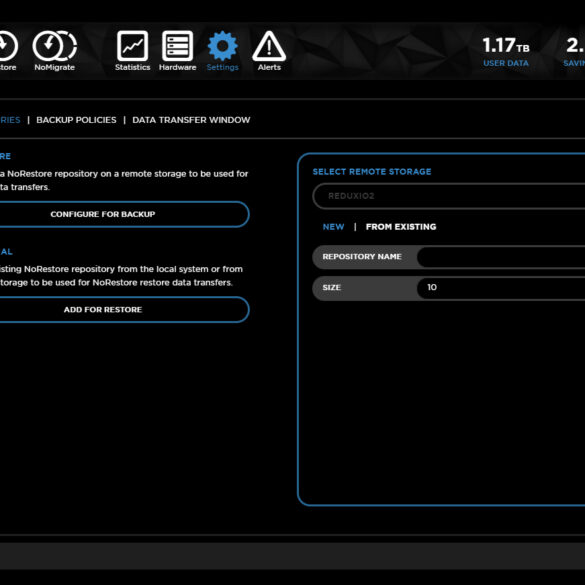The height and width of the screenshot is (585, 585).
Task: Open the REDUXIO2 remote storage dropdown
Action: pyautogui.click(x=448, y=196)
